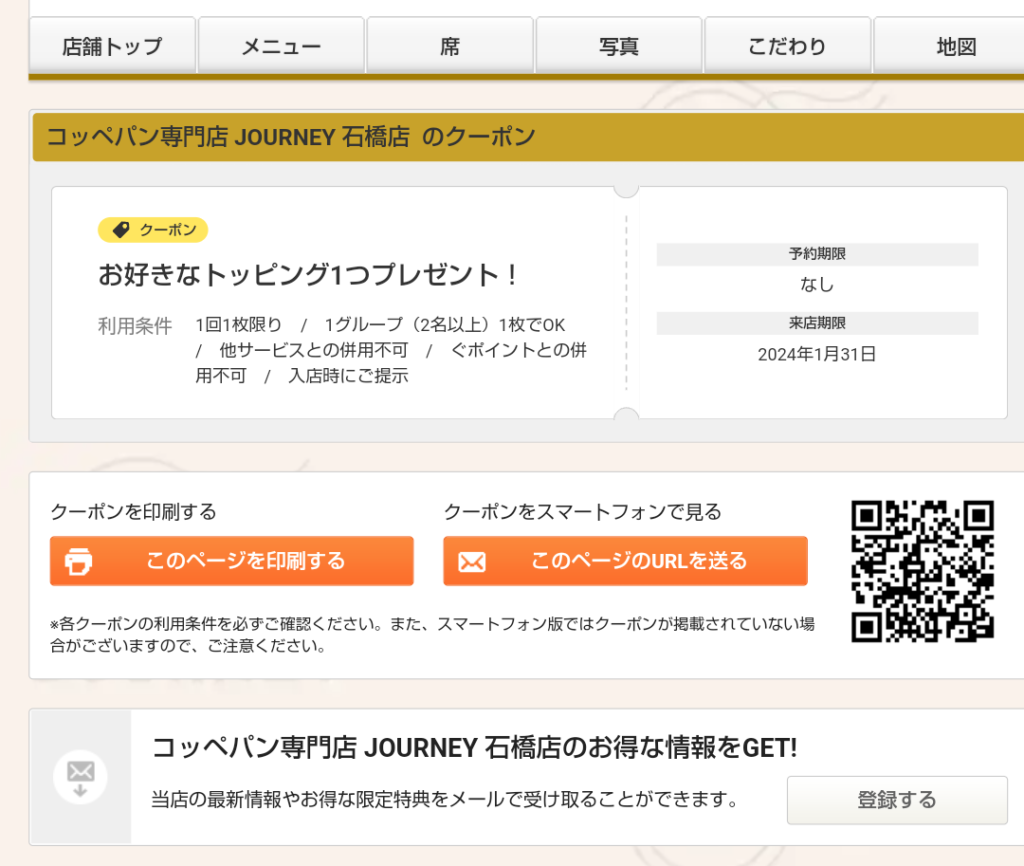Click the 登録する button
Screen dimensions: 1024x866
[897, 800]
